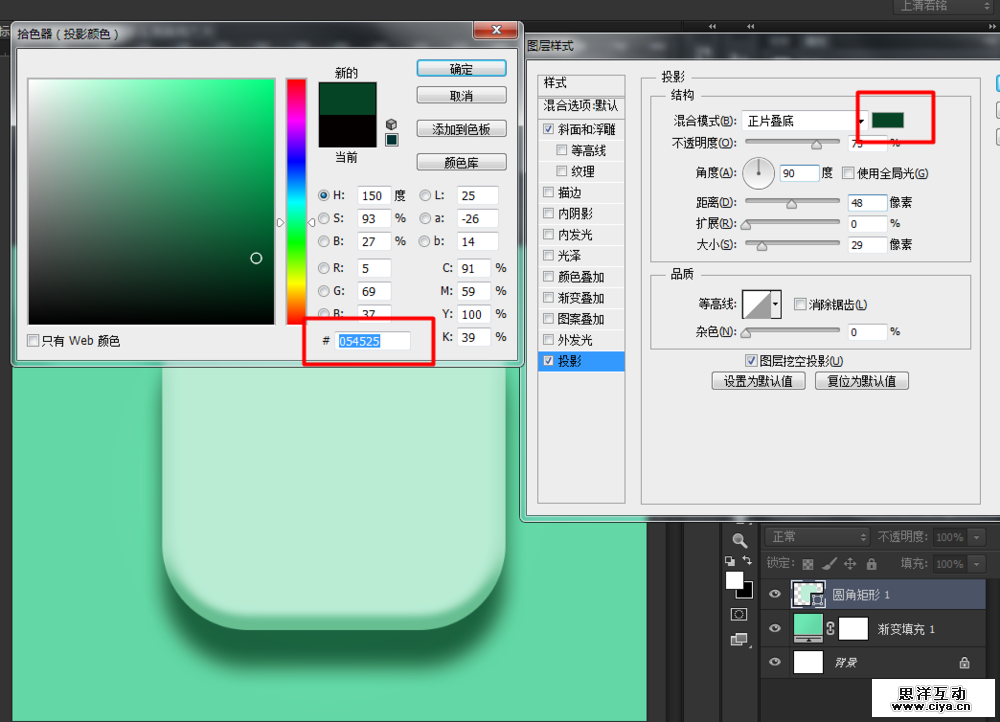The height and width of the screenshot is (722, 1000).
Task: Enable the 使用全局光 checkbox
Action: click(848, 173)
